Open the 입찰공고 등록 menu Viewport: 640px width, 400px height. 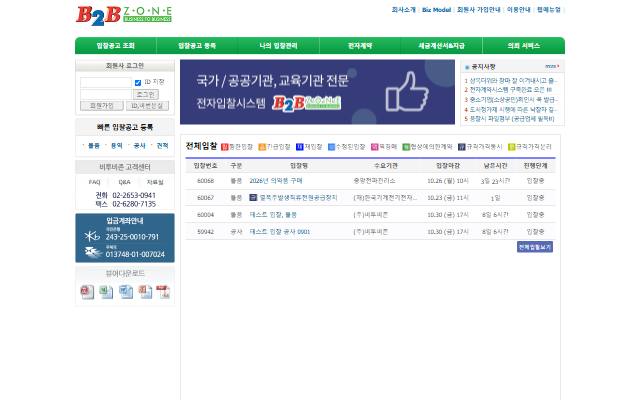tap(197, 46)
